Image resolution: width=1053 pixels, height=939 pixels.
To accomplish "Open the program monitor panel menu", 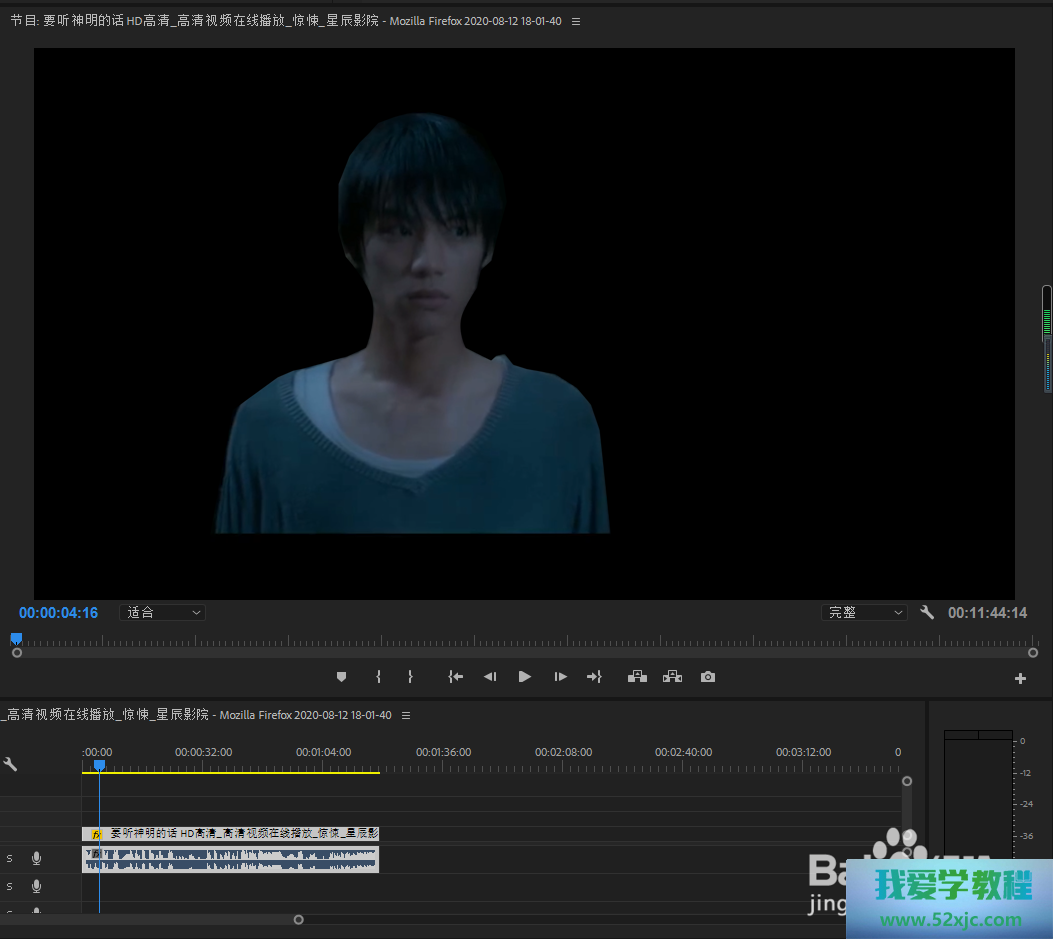I will (576, 21).
